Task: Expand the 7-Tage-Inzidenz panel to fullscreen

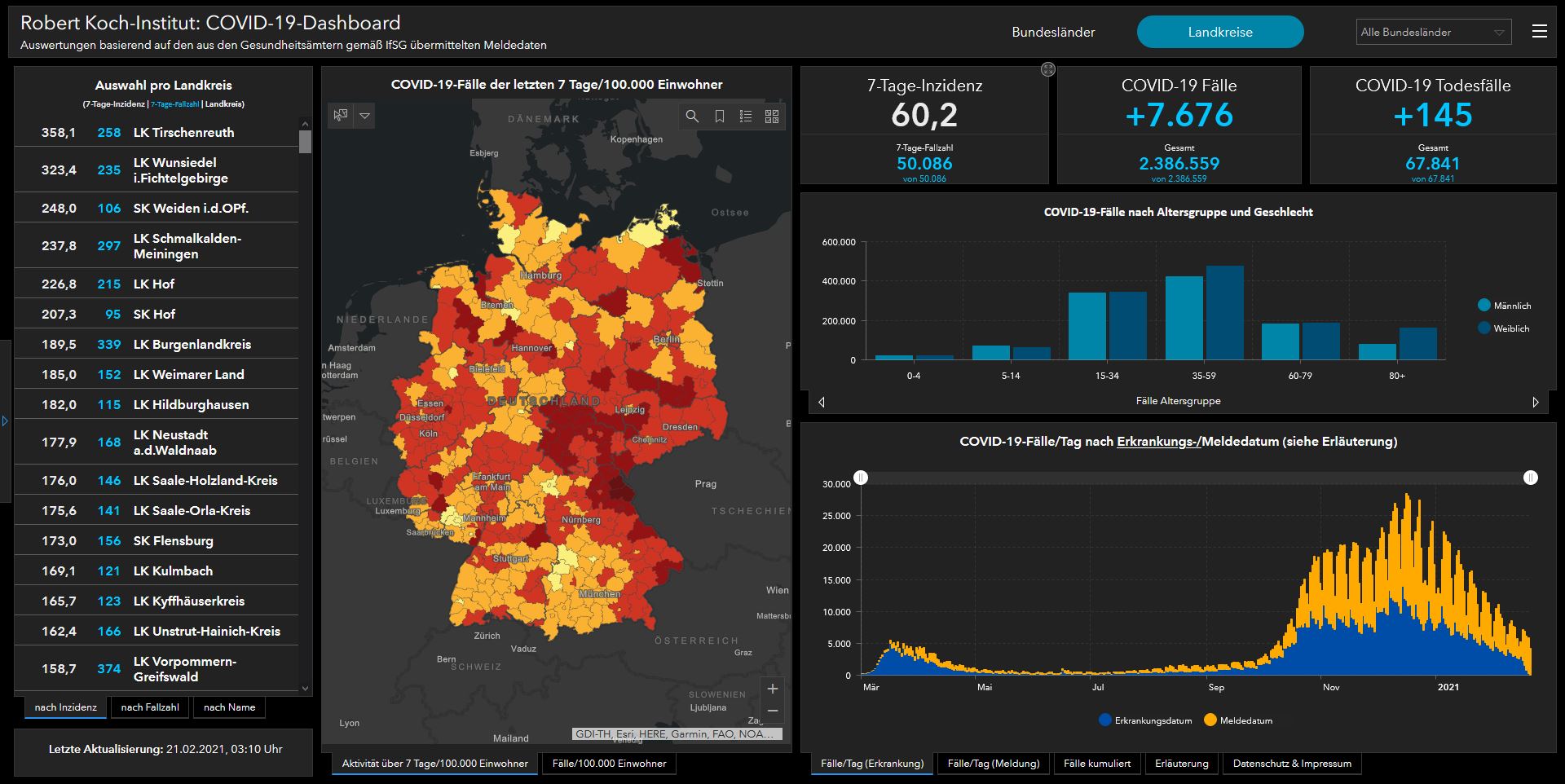Action: 1048,70
